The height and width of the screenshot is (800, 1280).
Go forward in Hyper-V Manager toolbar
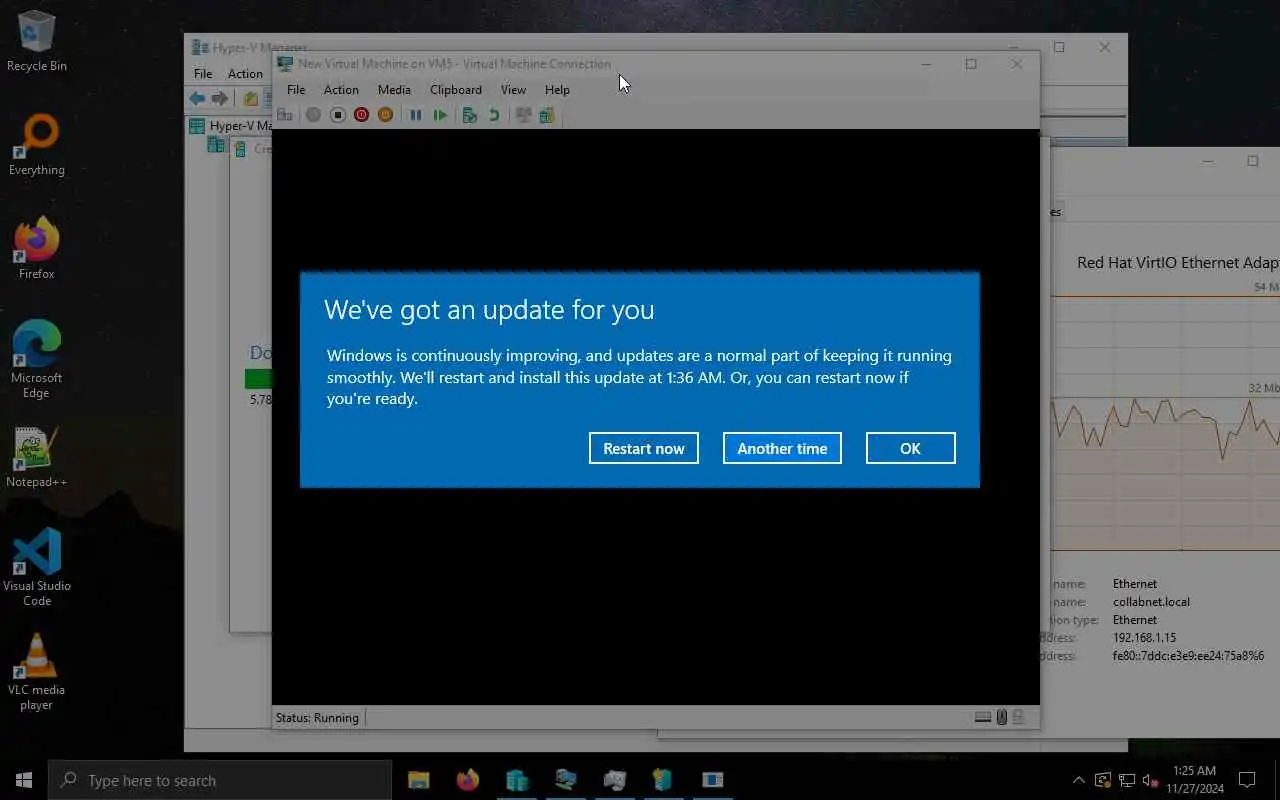click(220, 98)
